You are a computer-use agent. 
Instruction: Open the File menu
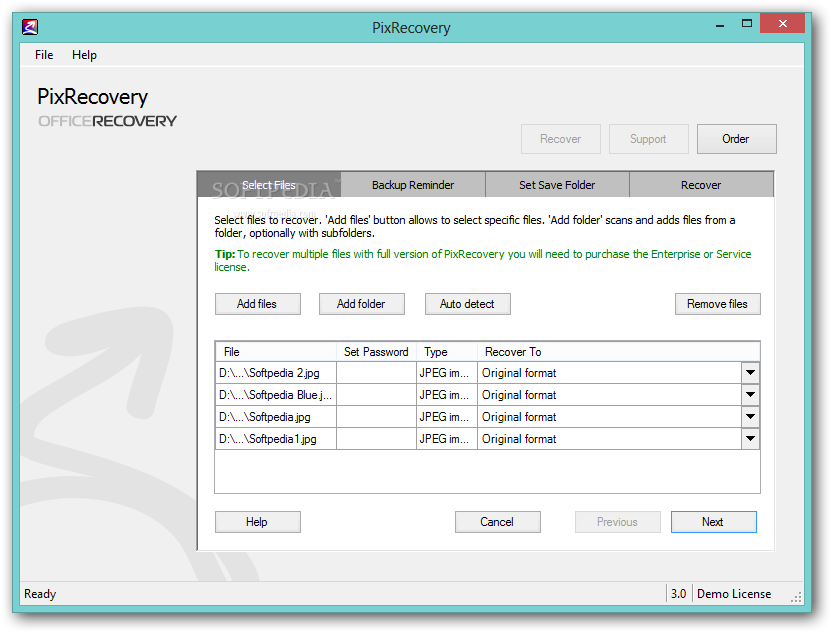click(x=44, y=55)
